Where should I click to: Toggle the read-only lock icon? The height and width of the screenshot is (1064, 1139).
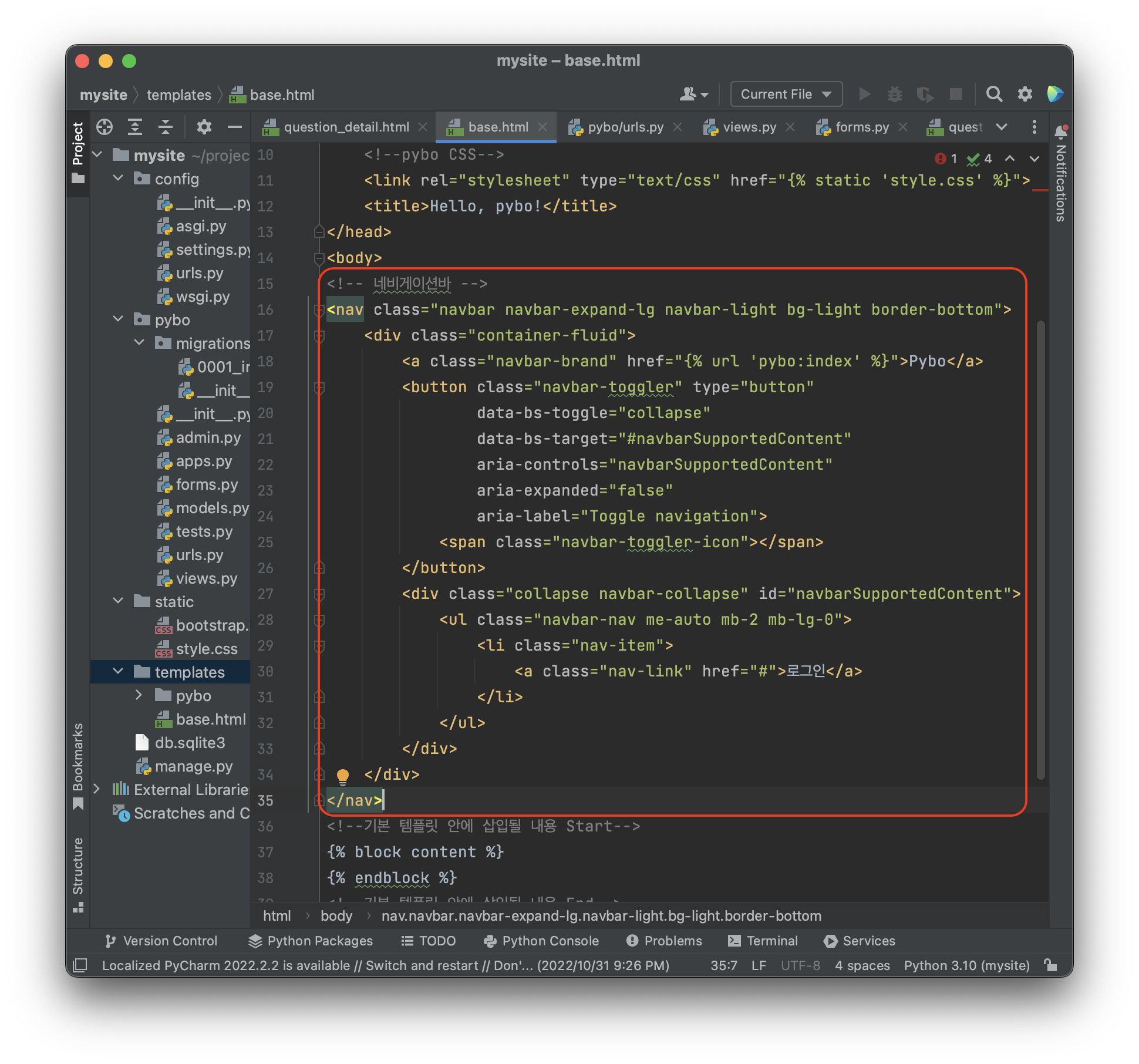click(x=1050, y=965)
